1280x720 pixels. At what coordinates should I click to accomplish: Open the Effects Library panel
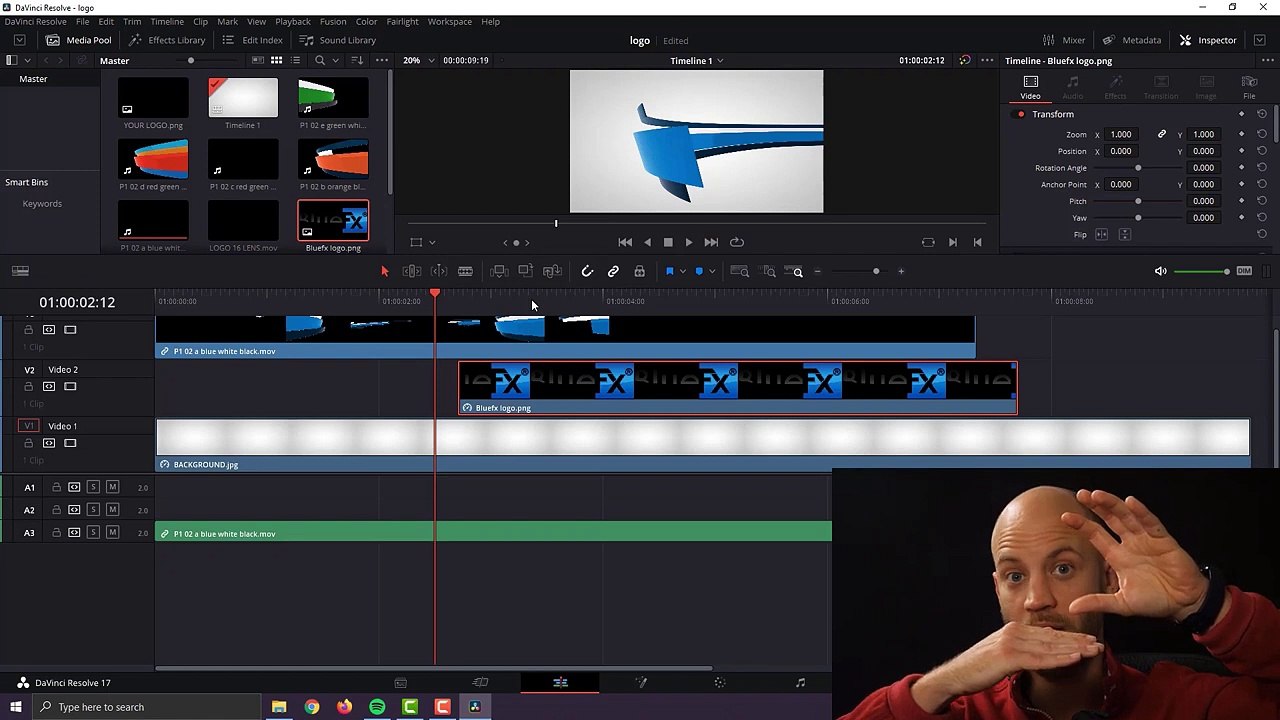pos(167,40)
